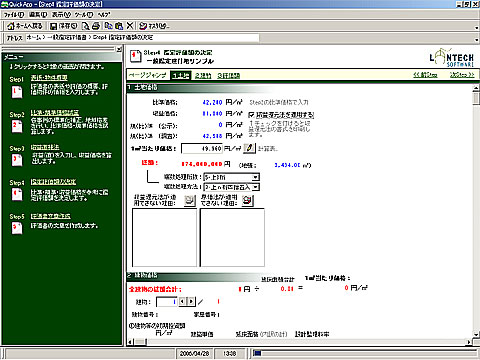Image resolution: width=480 pixels, height=360 pixels.
Task: Open the Step4 鑑定評価額の決定 link in the menu
Action: pyautogui.click(x=53, y=182)
